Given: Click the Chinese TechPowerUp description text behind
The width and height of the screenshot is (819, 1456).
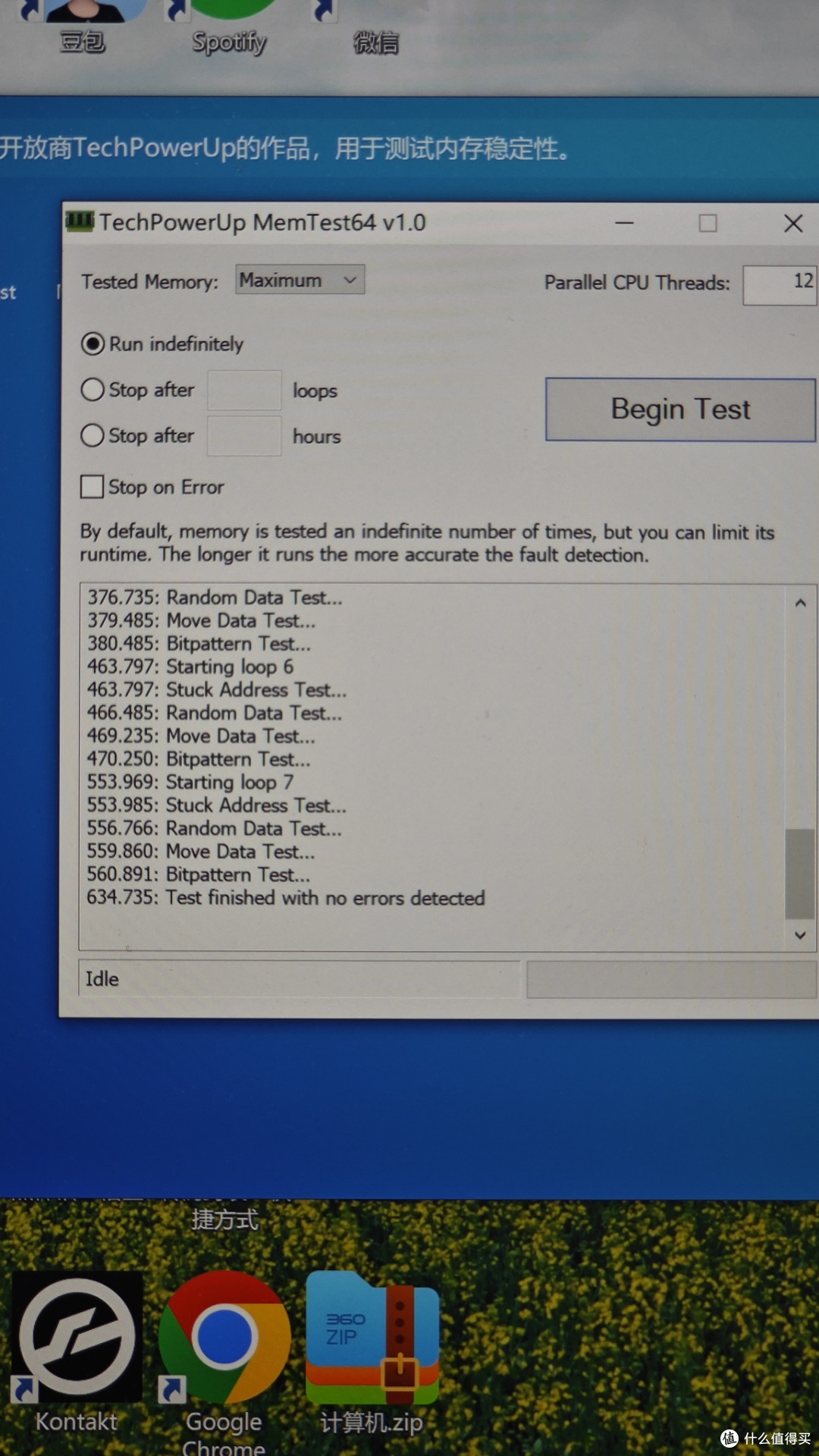Looking at the screenshot, I should point(285,148).
